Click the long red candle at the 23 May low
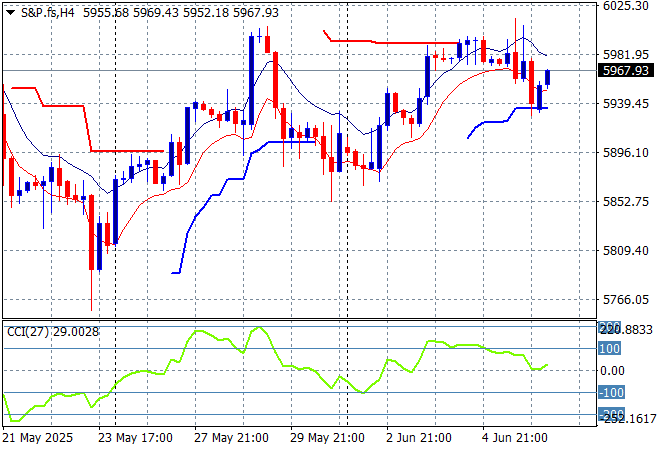660x450 pixels. (x=91, y=233)
